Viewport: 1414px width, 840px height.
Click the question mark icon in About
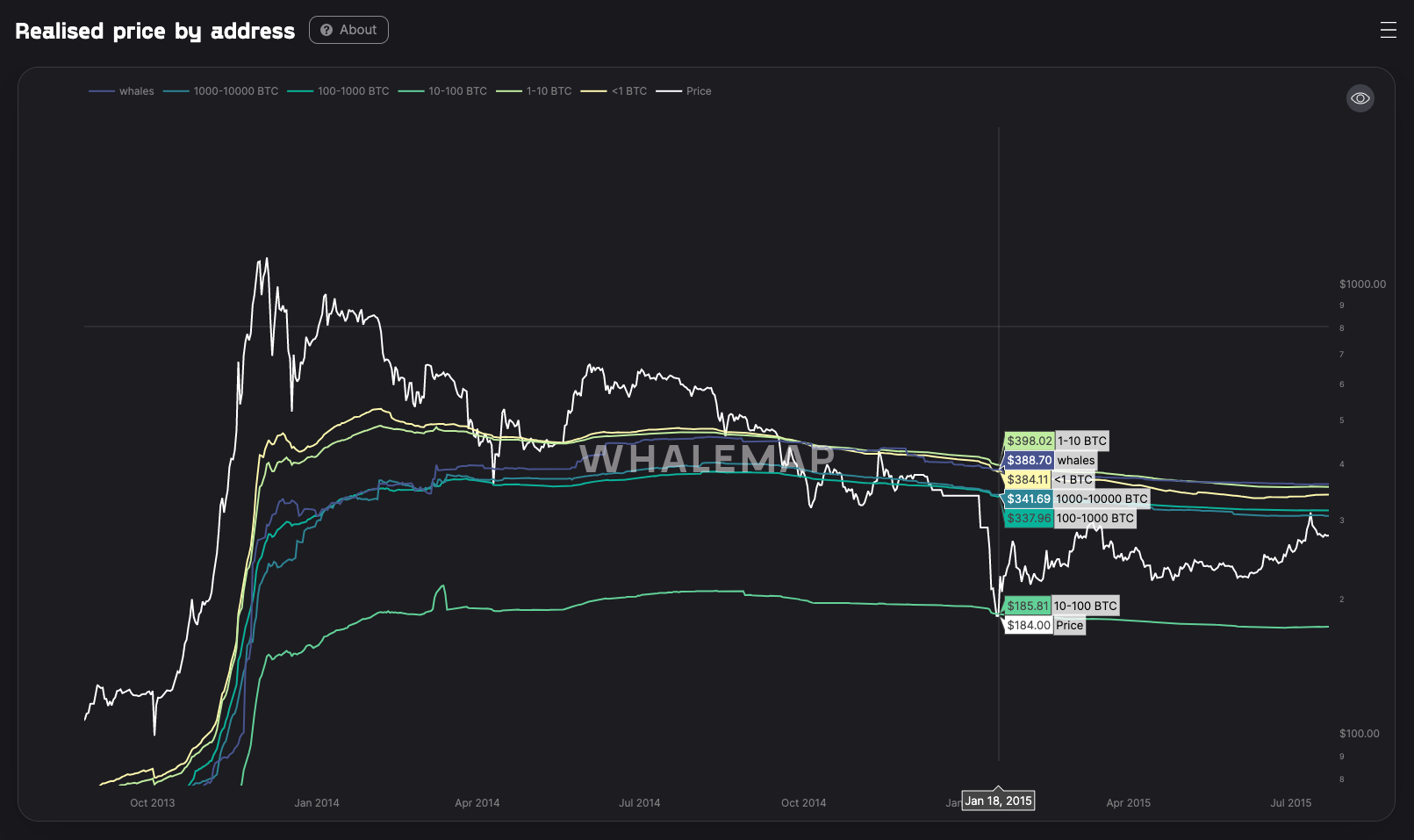[x=327, y=30]
